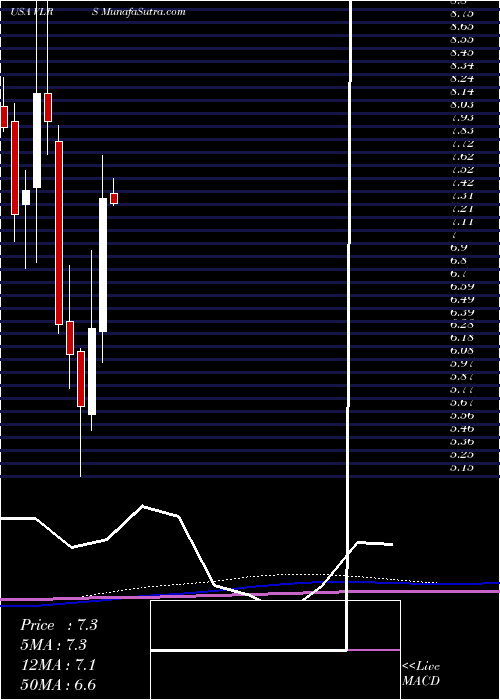Click the last small red candlestick
This screenshot has width=500, height=700.
click(x=114, y=198)
